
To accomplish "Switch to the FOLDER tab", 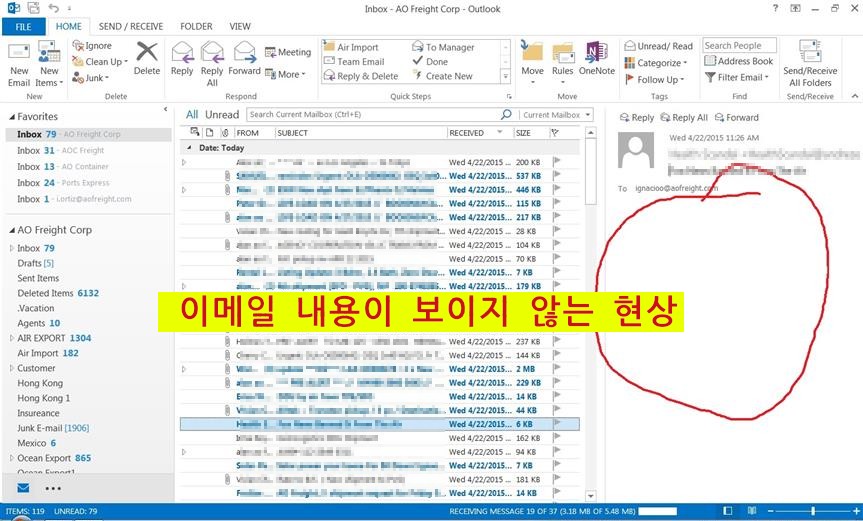I will click(196, 26).
